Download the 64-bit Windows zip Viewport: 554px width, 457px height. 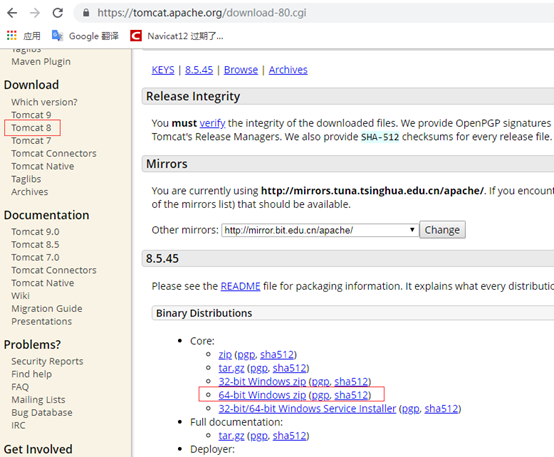(262, 395)
